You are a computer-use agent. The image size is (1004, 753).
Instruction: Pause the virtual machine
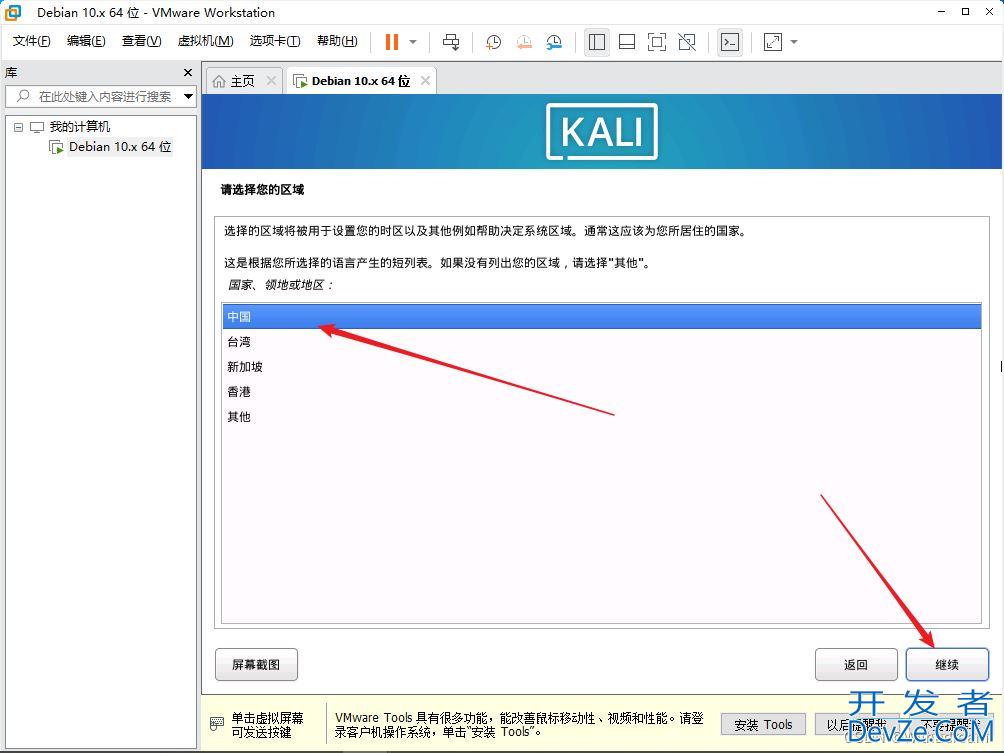point(391,42)
